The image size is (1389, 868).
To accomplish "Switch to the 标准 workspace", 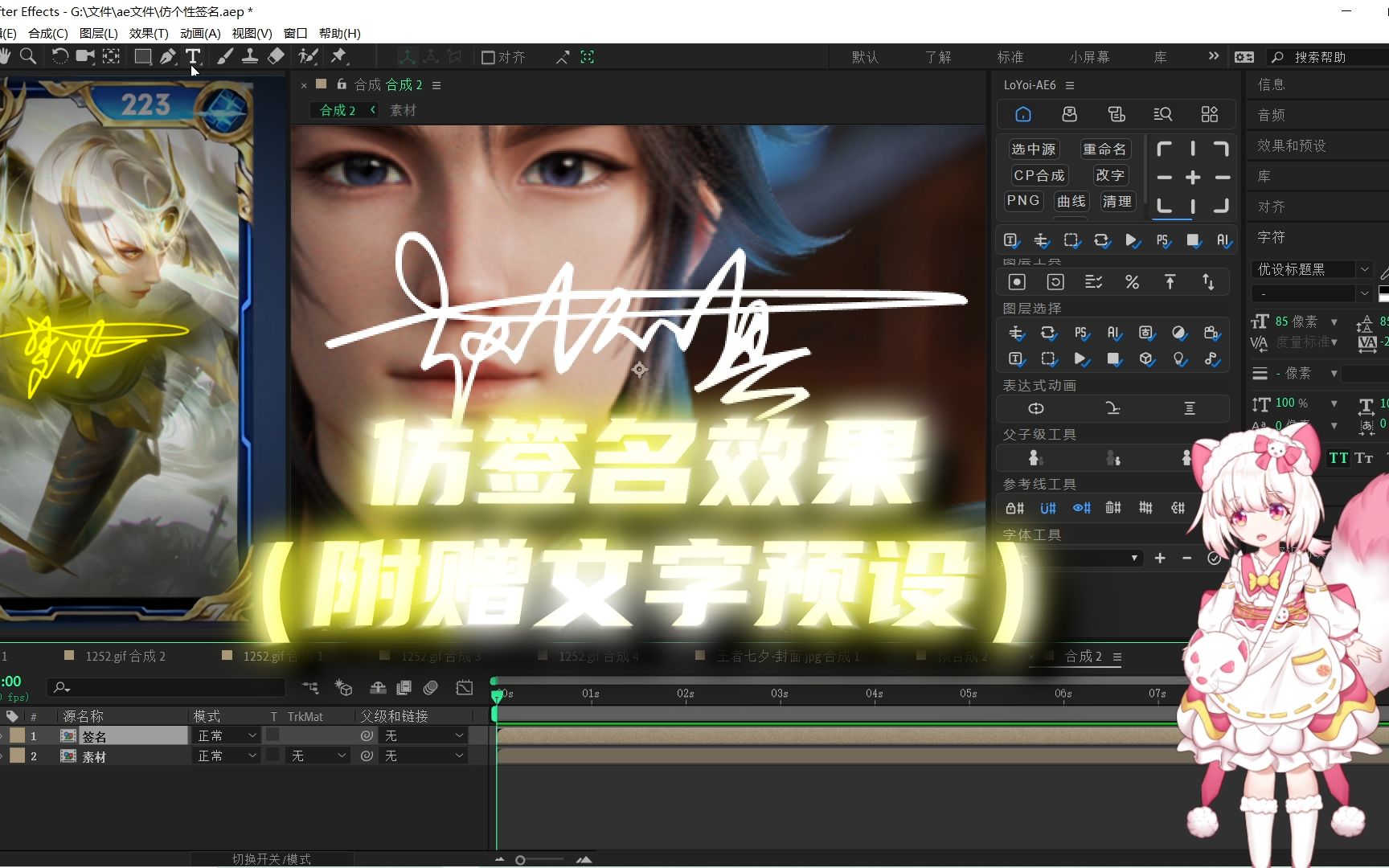I will pyautogui.click(x=1010, y=57).
